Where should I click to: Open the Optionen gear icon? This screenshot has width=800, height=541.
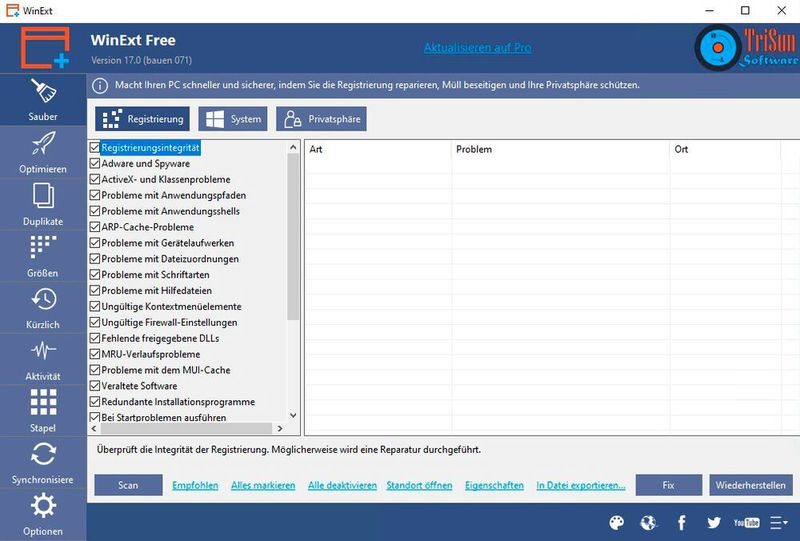pyautogui.click(x=43, y=514)
